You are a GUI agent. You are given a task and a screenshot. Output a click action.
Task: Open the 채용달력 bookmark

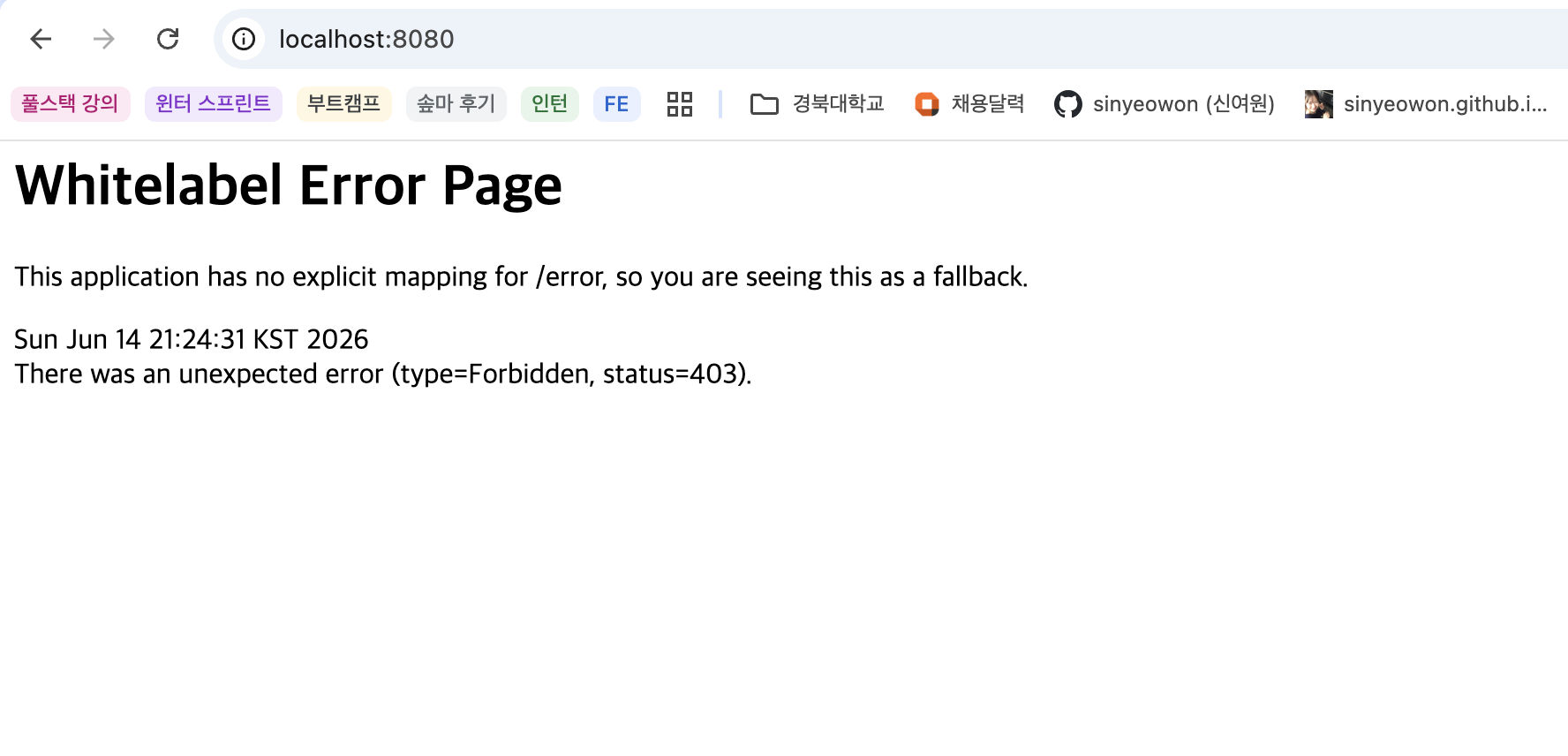pos(969,104)
